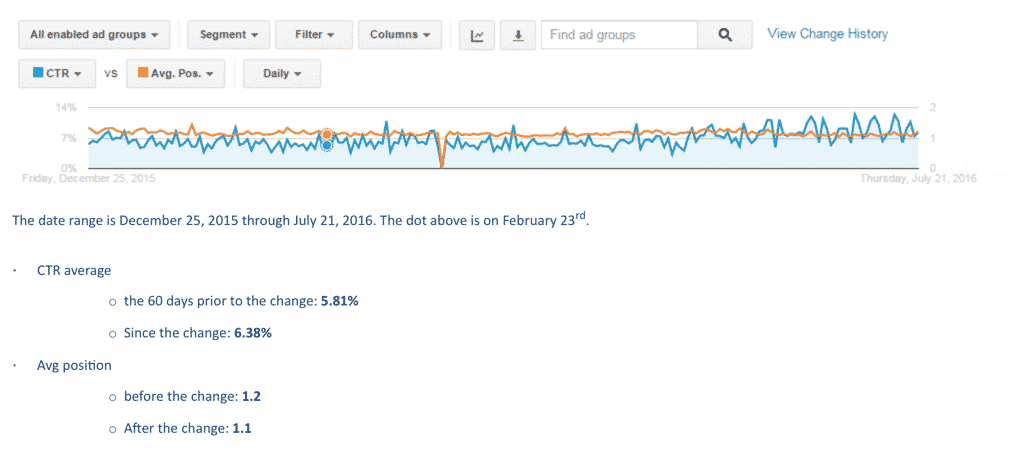Viewport: 1022px width, 459px height.
Task: Click the magnifier search button
Action: (x=724, y=35)
